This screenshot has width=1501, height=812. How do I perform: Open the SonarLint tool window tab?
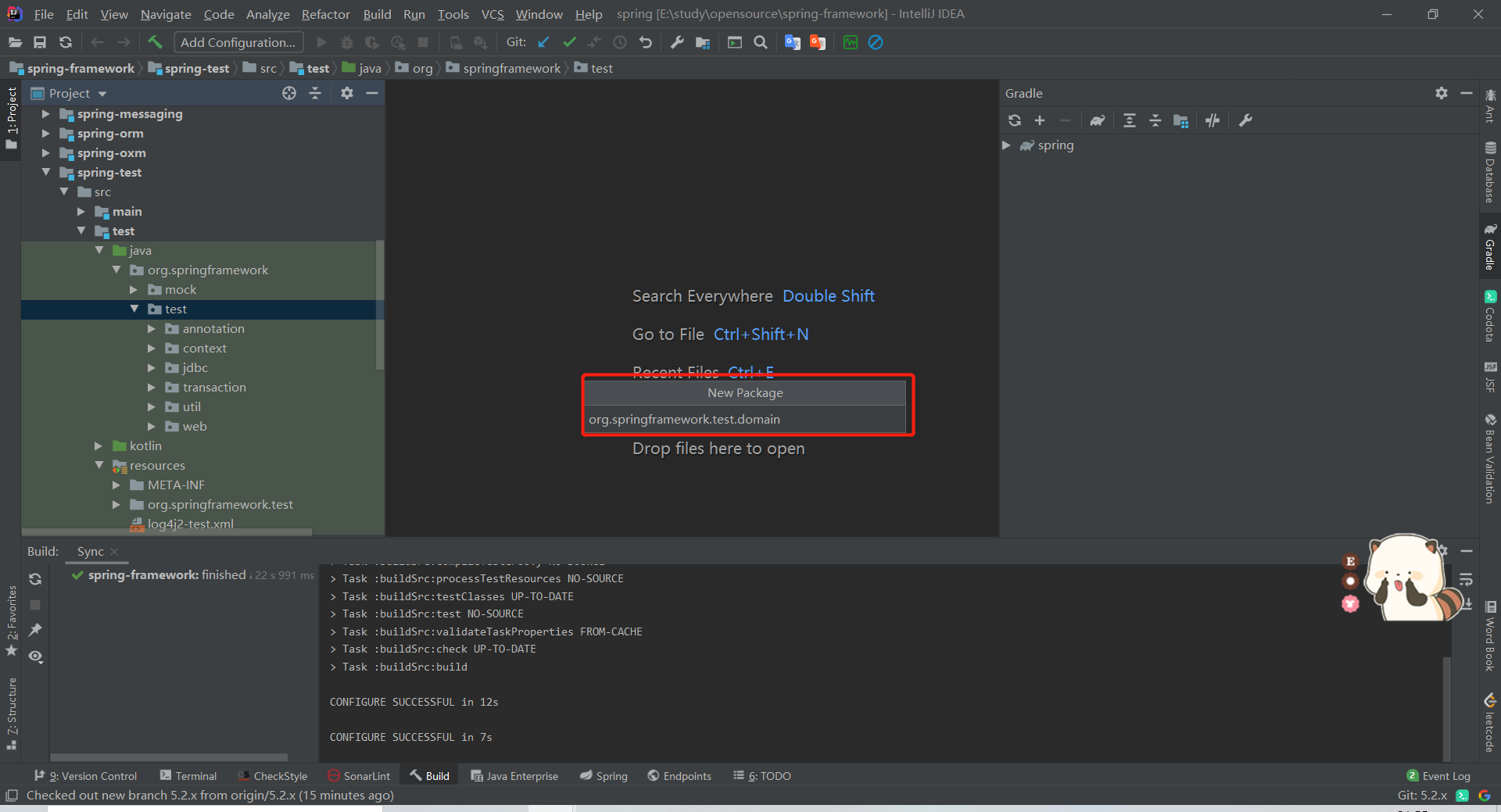[x=359, y=776]
